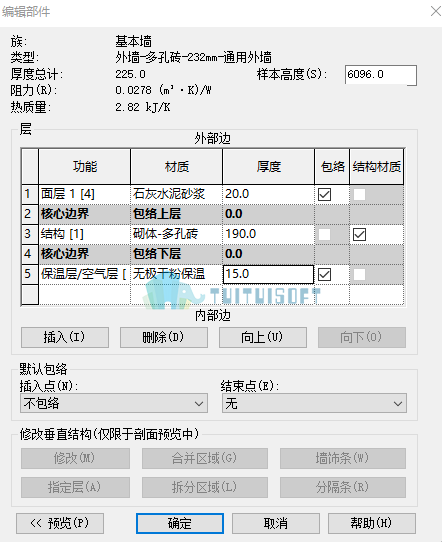This screenshot has height=542, width=442.
Task: Click the 插入(I) button
Action: [x=65, y=337]
